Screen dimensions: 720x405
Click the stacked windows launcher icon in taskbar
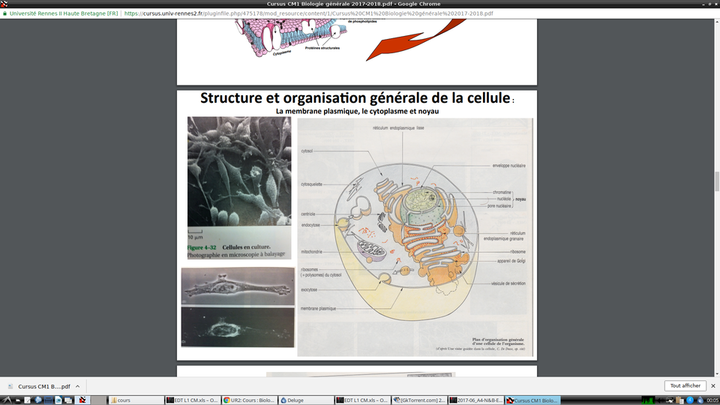click(x=68, y=400)
